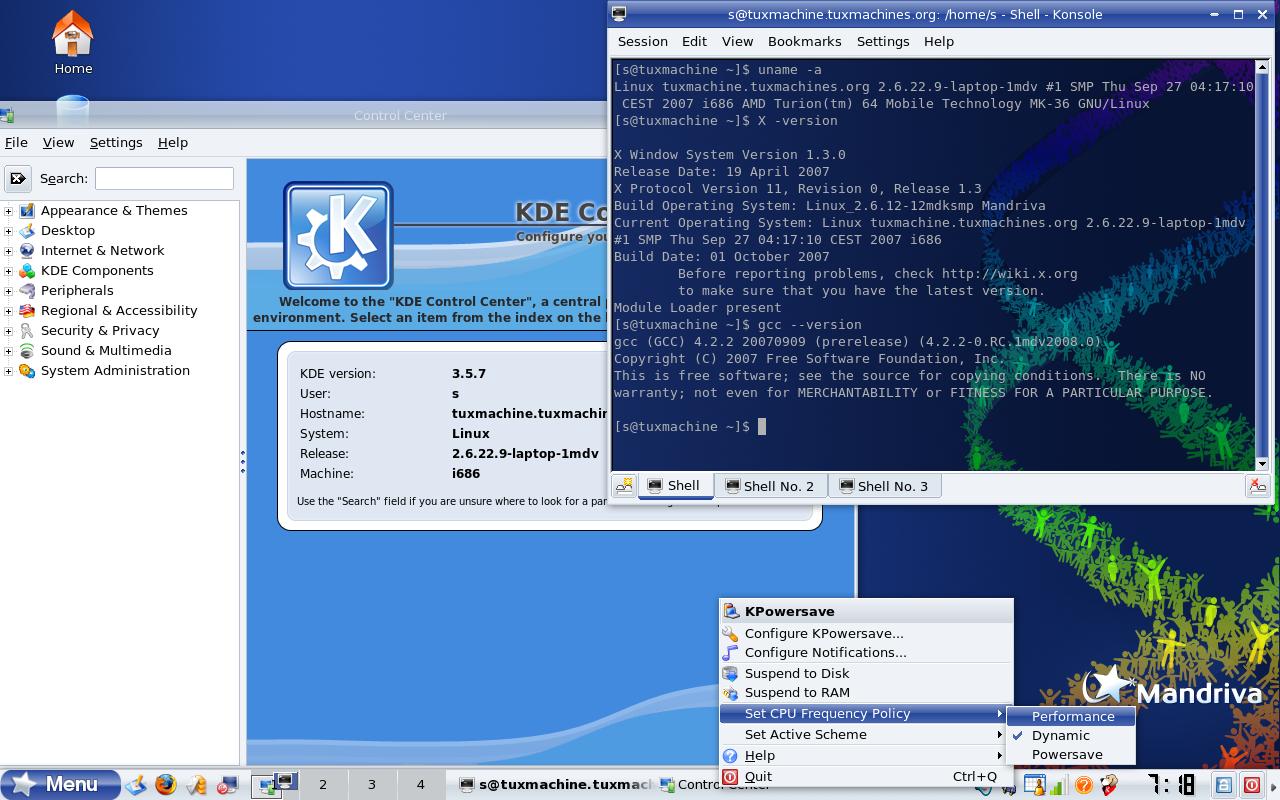Screen dimensions: 1280x800
Task: Activate the Konsole taskbar entry
Action: point(553,785)
